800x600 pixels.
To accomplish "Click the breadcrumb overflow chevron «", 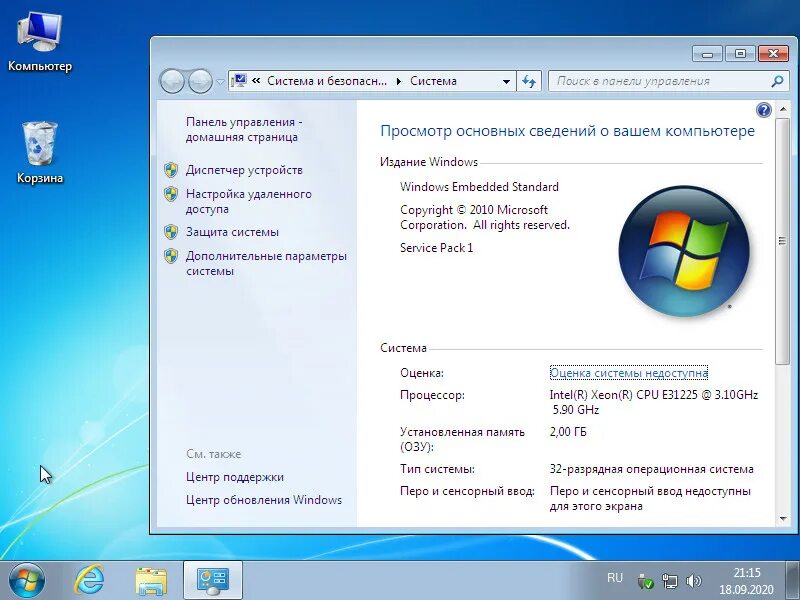I will point(256,81).
